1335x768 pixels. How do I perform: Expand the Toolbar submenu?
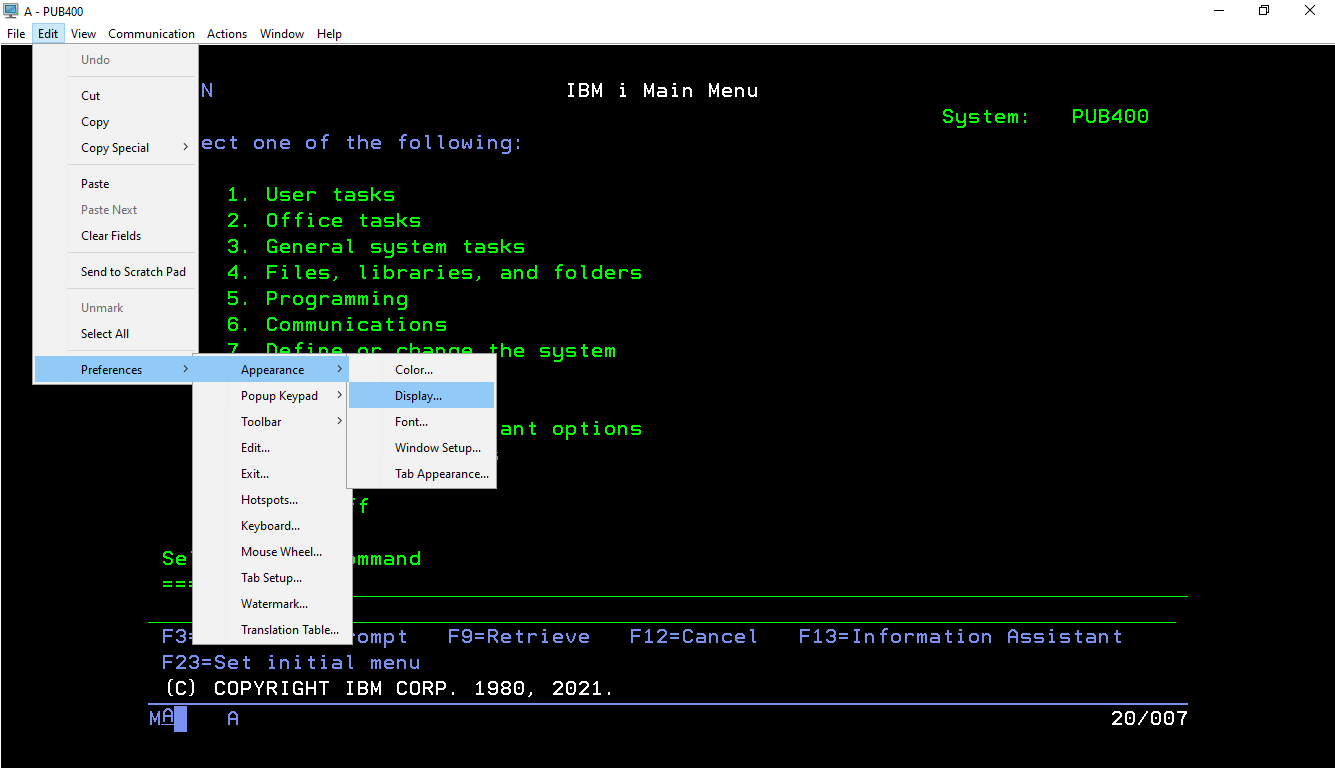point(272,422)
